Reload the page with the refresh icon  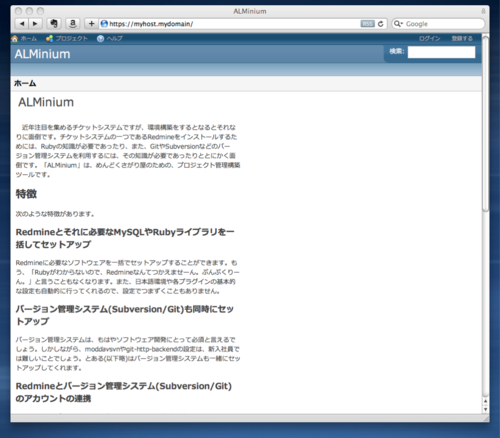tap(381, 24)
